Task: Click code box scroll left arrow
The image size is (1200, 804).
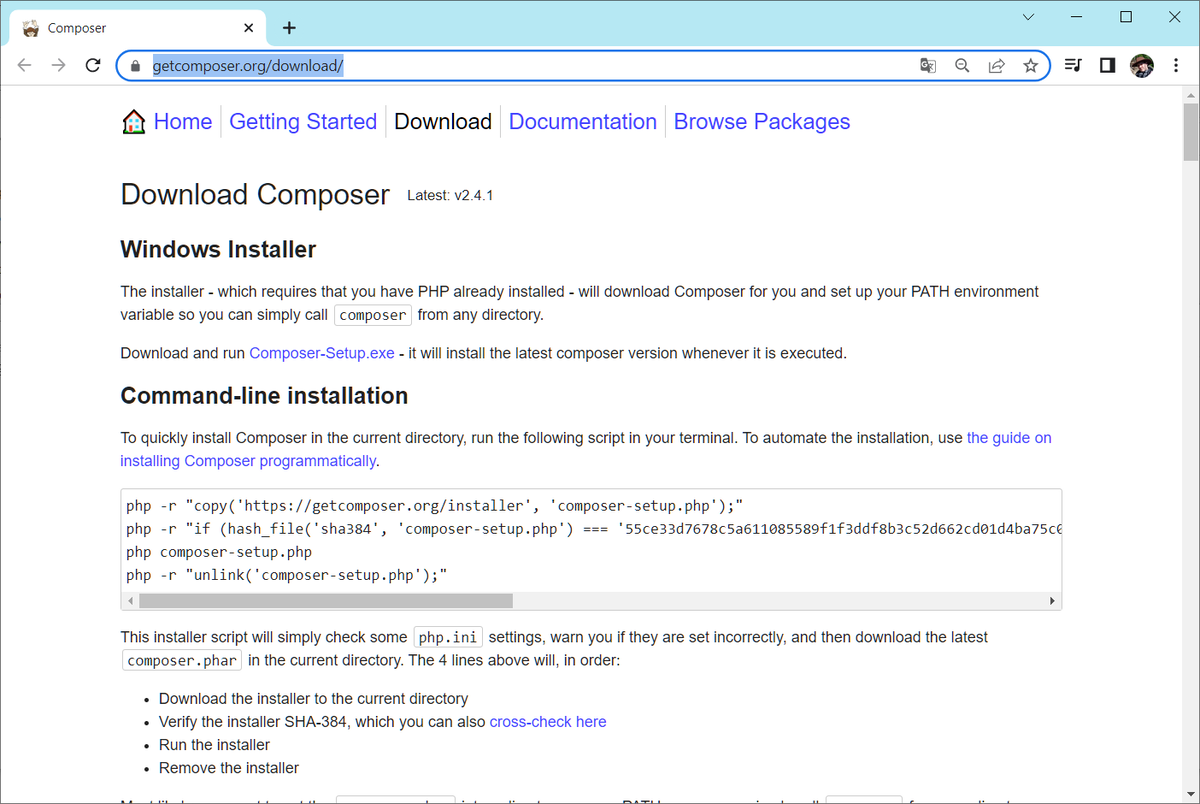Action: pos(128,601)
